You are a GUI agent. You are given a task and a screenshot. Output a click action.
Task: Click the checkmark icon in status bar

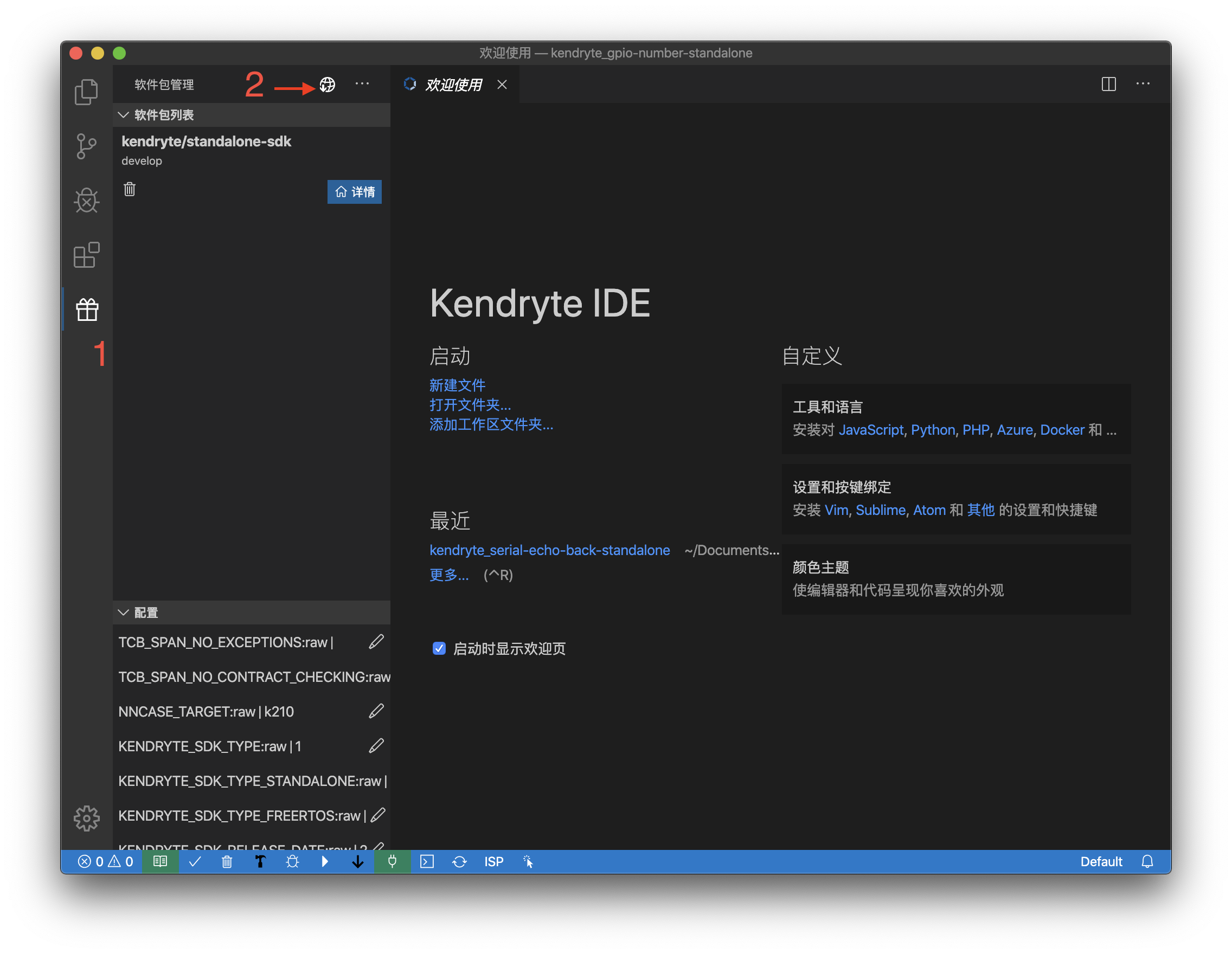195,861
